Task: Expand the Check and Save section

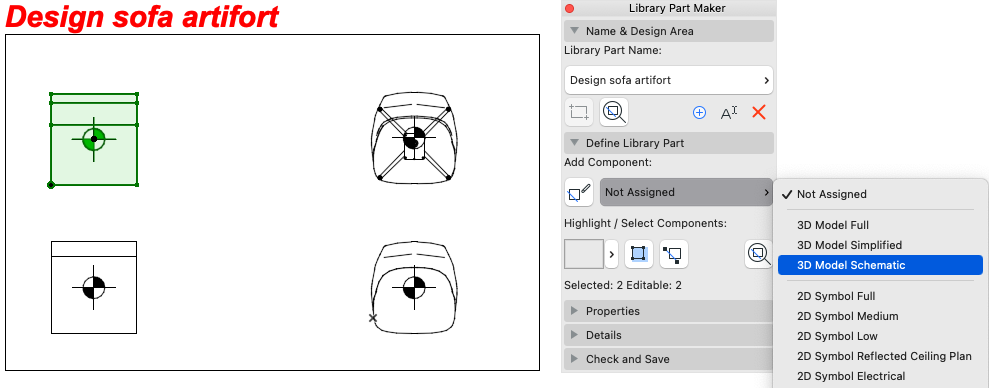Action: pos(669,359)
